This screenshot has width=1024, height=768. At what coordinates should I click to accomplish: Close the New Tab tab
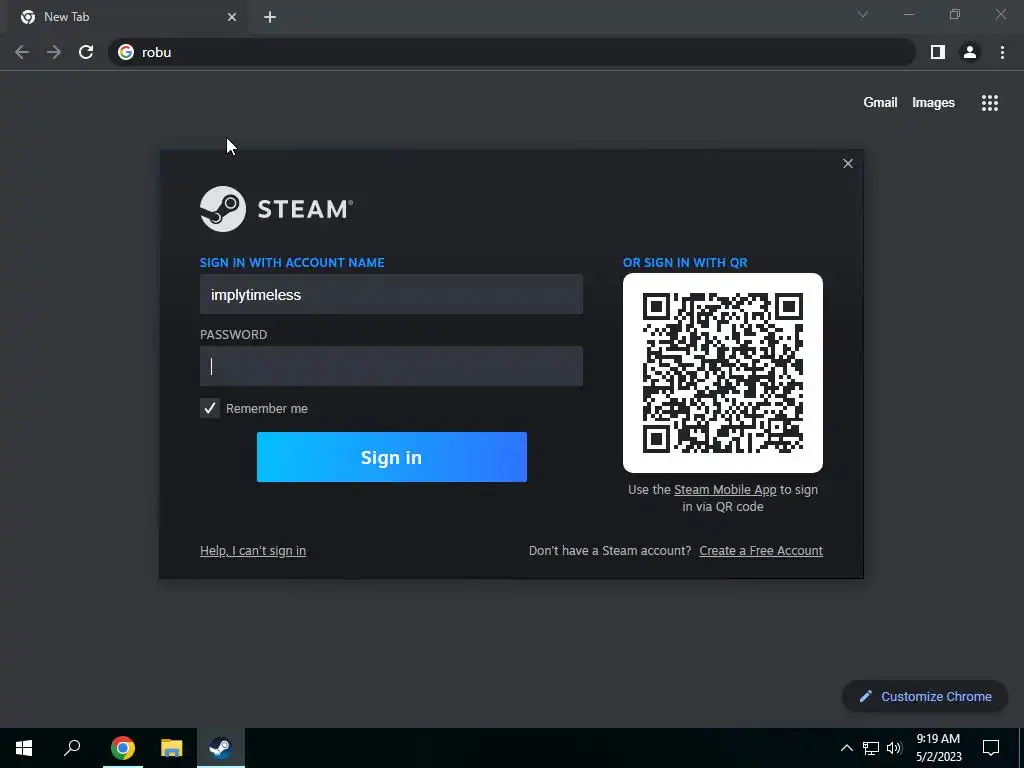[x=232, y=17]
